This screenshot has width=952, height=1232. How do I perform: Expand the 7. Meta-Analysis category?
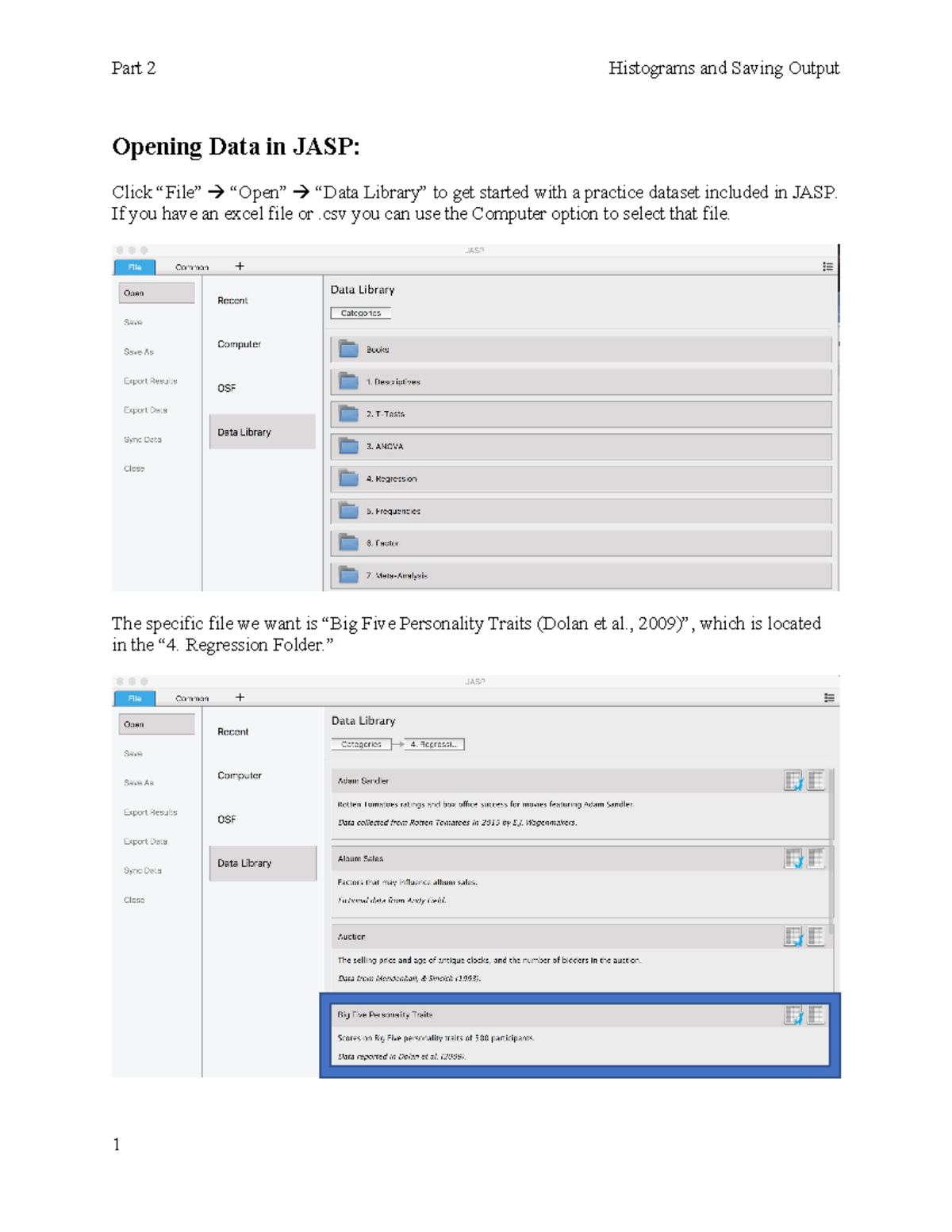click(349, 576)
